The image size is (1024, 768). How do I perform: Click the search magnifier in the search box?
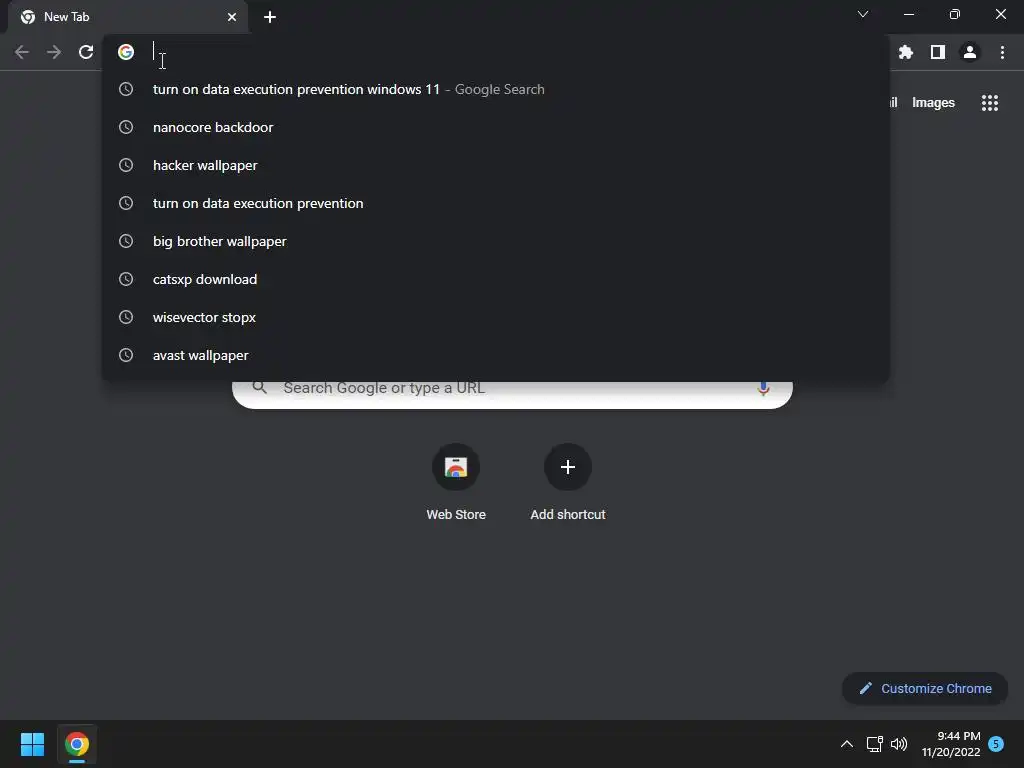(x=260, y=388)
